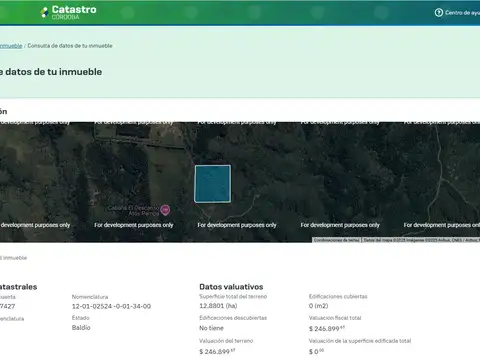
Task: Click the 'Datos valuativos' heading
Action: click(x=231, y=287)
